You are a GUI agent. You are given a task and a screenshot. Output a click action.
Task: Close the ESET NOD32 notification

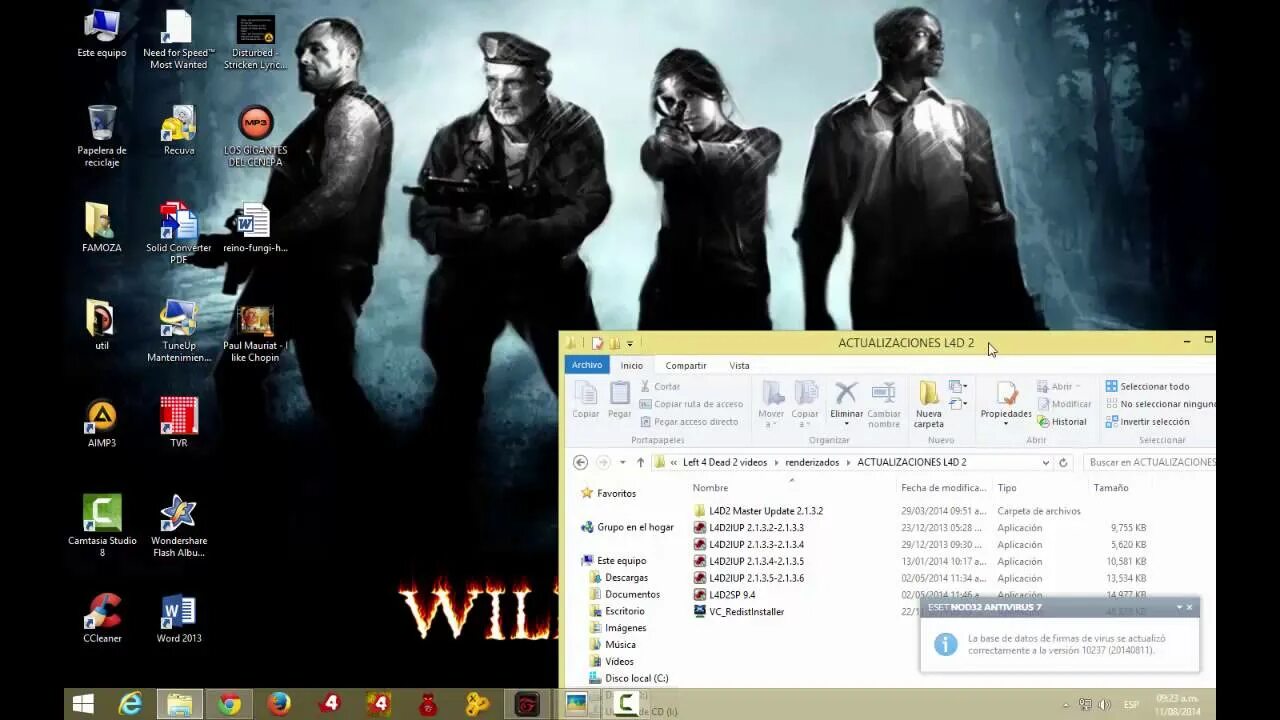1189,607
